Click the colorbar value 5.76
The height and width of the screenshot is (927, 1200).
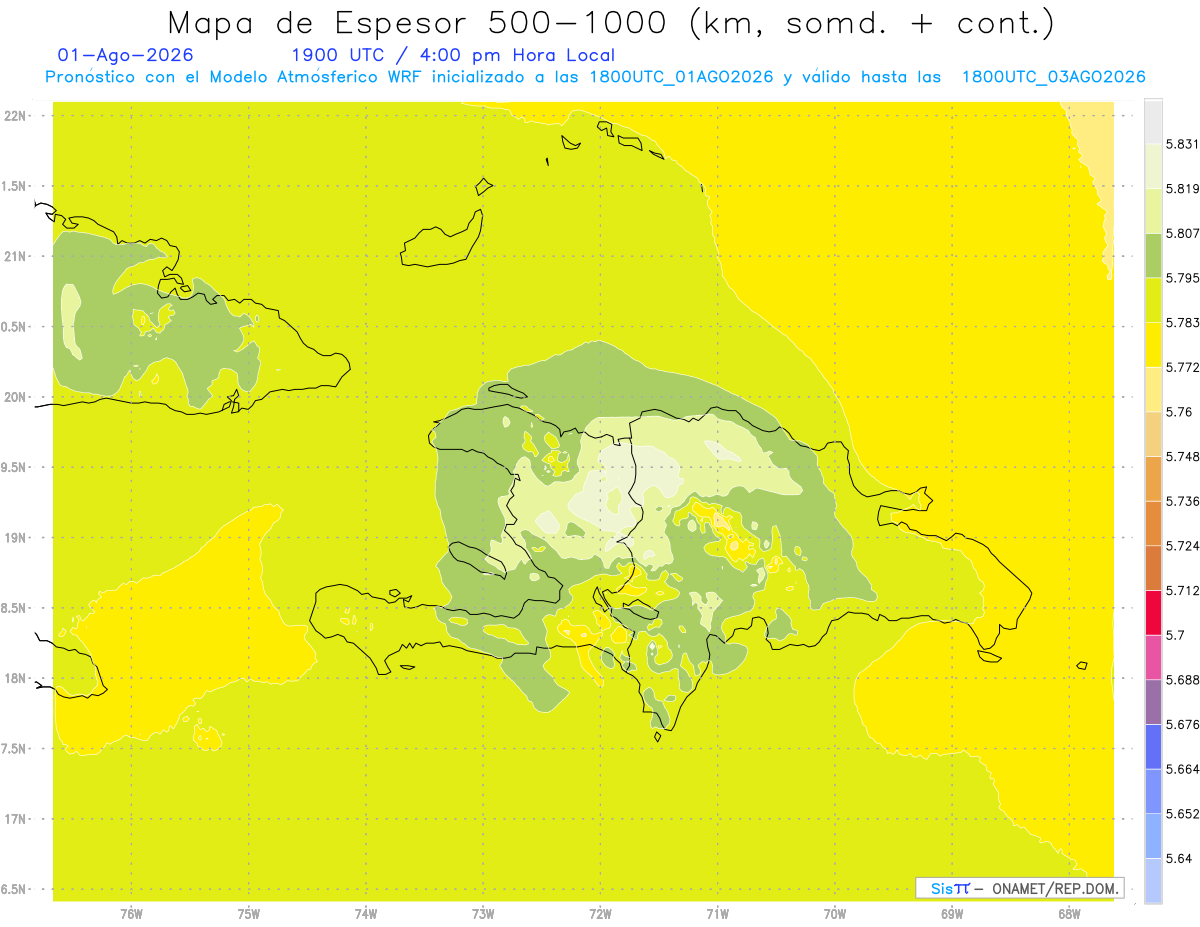click(1179, 412)
